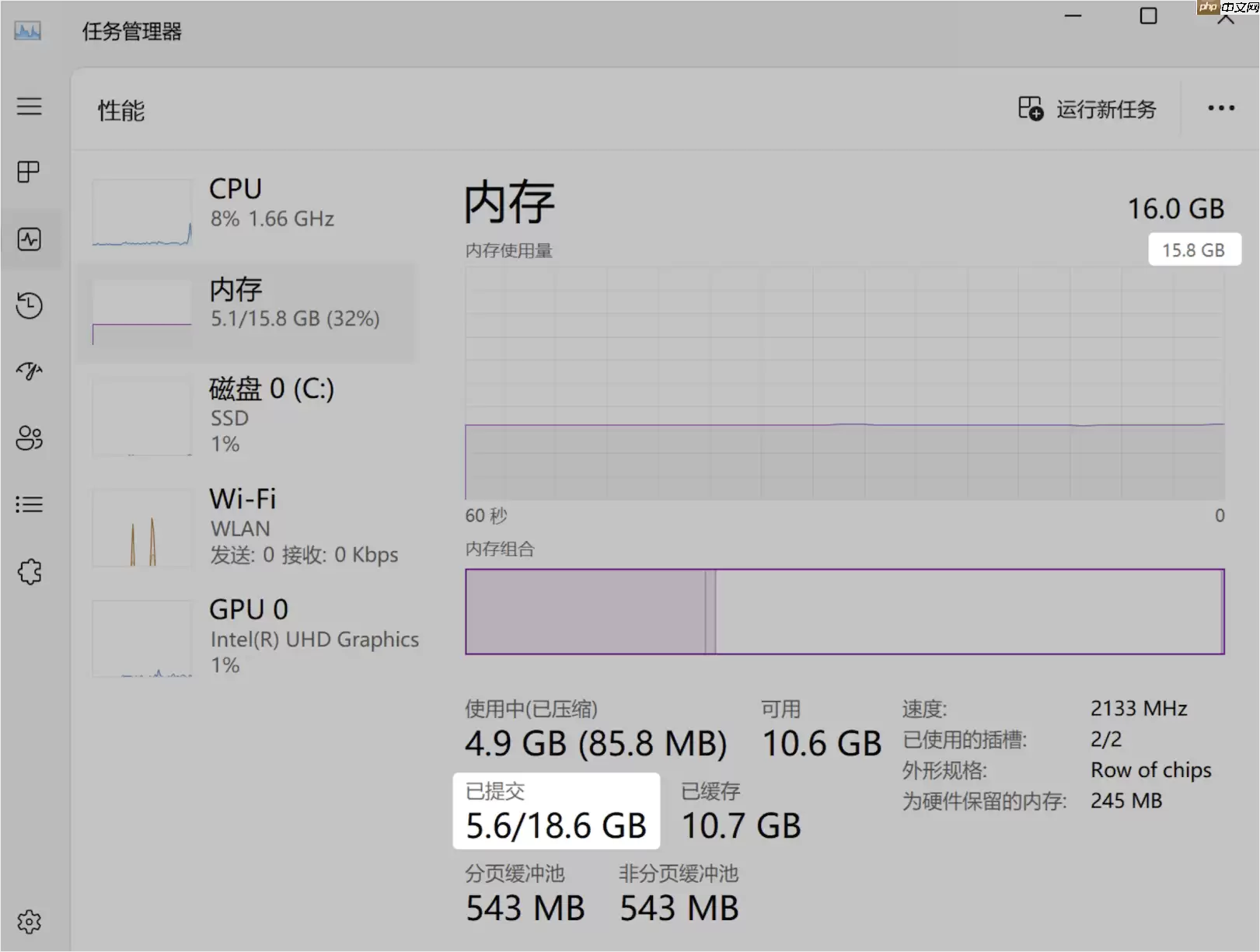The image size is (1260, 952).
Task: Open the App history icon
Action: (x=30, y=305)
